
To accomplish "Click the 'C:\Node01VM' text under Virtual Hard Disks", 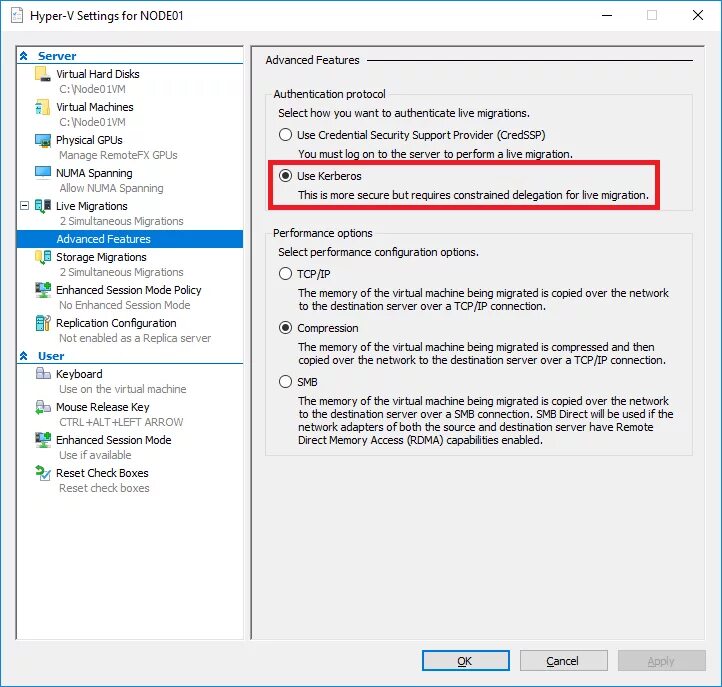I will 93,89.
